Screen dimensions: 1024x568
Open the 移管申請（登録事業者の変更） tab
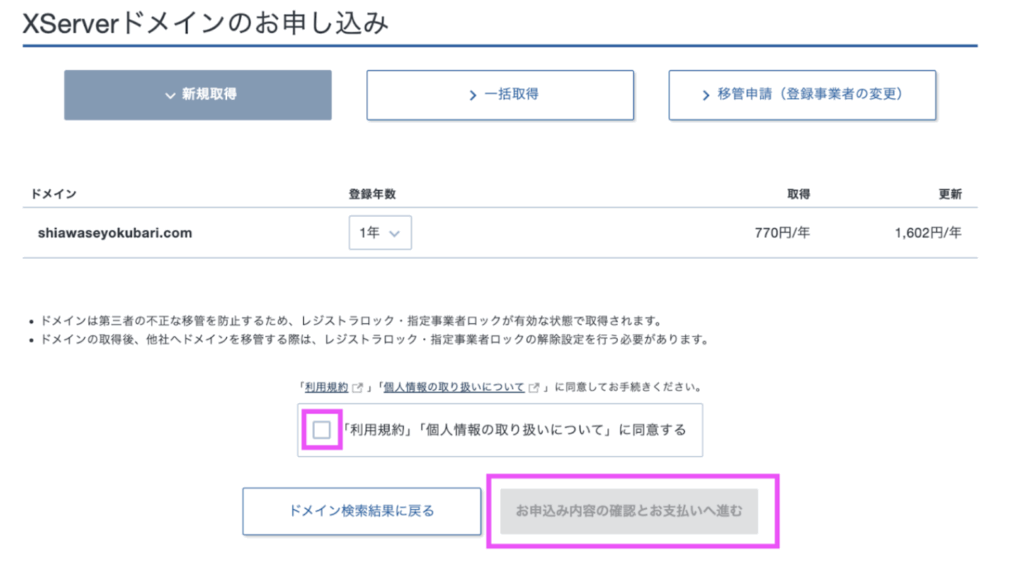[802, 95]
